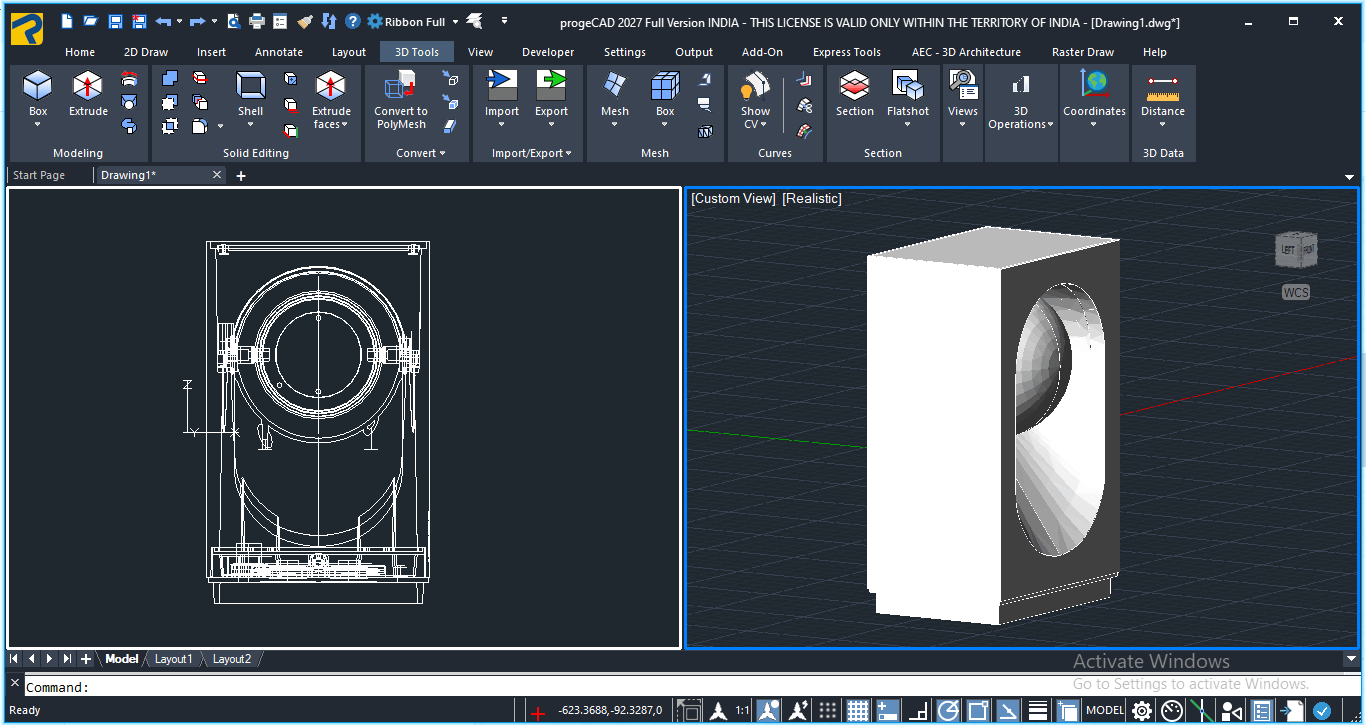The width and height of the screenshot is (1366, 725).
Task: Toggle lineweight display in status bar
Action: [1038, 711]
